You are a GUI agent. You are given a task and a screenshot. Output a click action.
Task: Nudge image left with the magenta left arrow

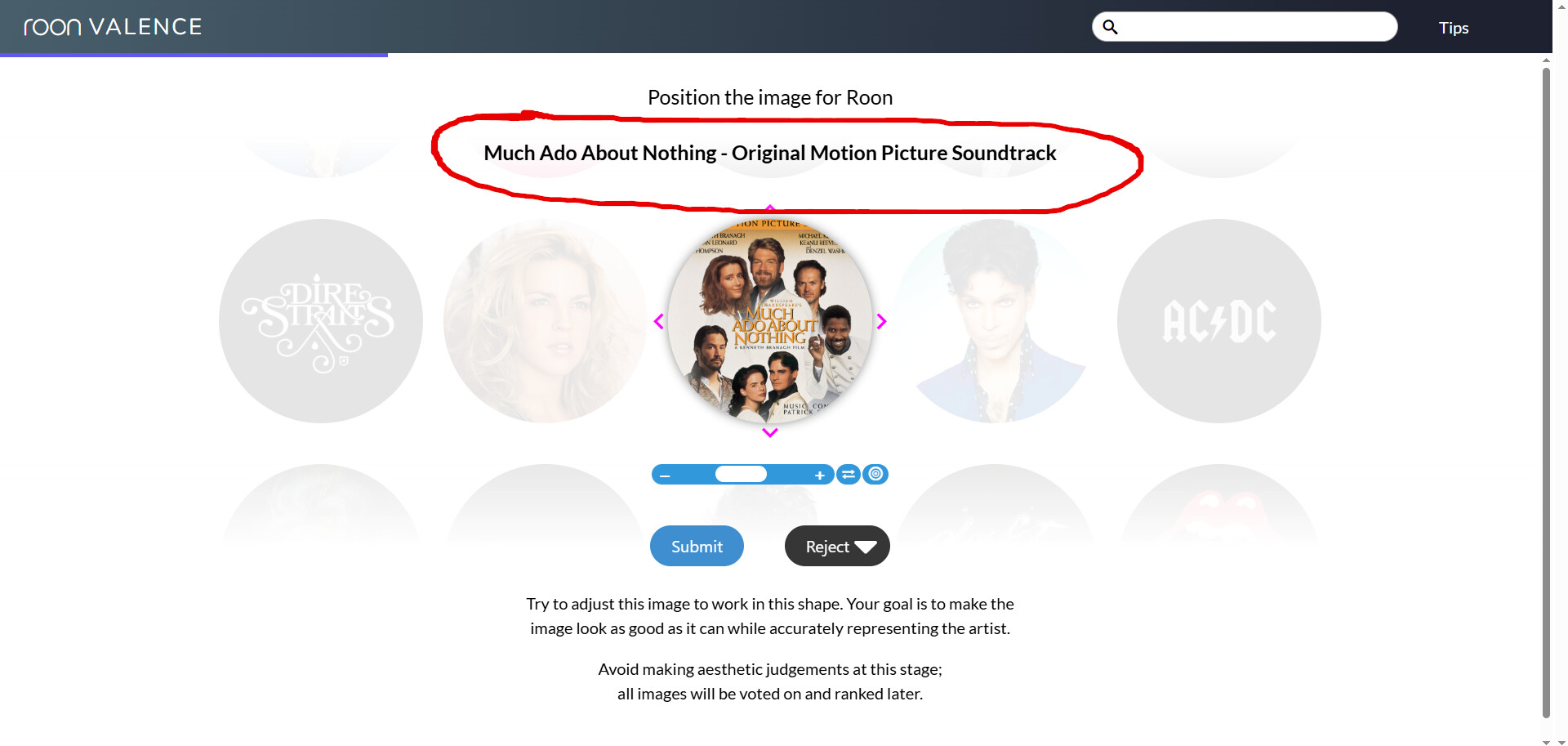[659, 322]
